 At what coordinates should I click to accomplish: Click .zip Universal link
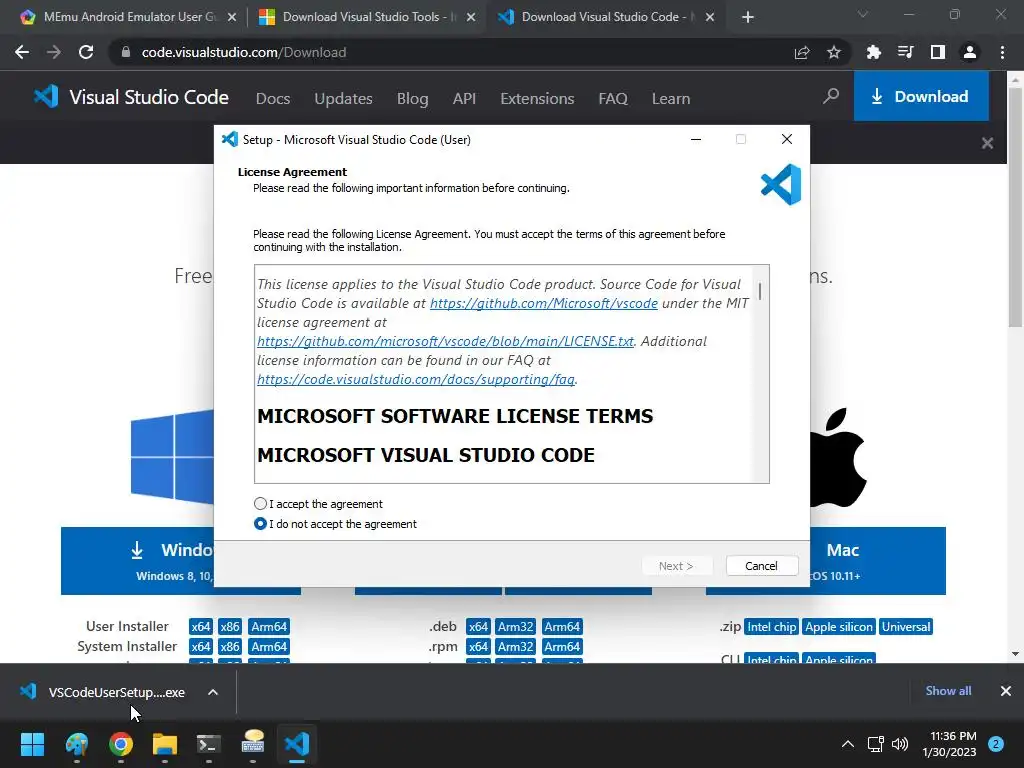(906, 626)
